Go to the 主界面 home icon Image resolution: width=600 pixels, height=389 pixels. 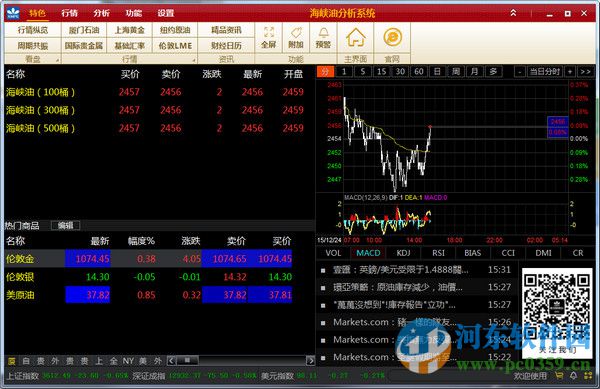pyautogui.click(x=355, y=37)
